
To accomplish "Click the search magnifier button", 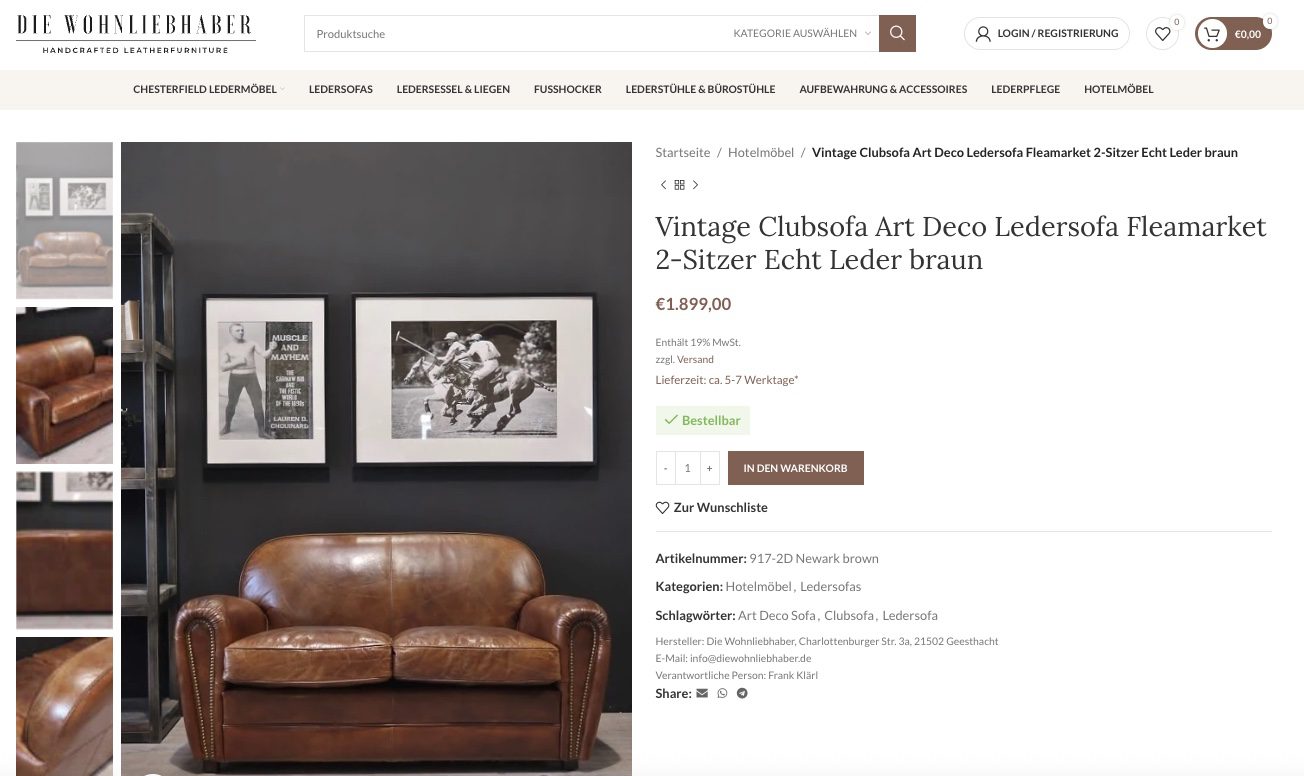I will click(x=897, y=33).
